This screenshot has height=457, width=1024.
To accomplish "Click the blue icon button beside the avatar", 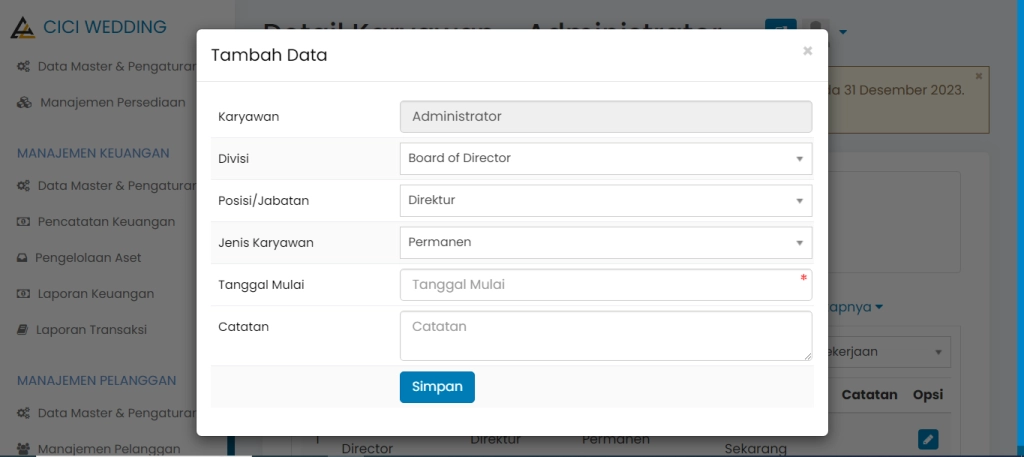I will click(x=781, y=31).
